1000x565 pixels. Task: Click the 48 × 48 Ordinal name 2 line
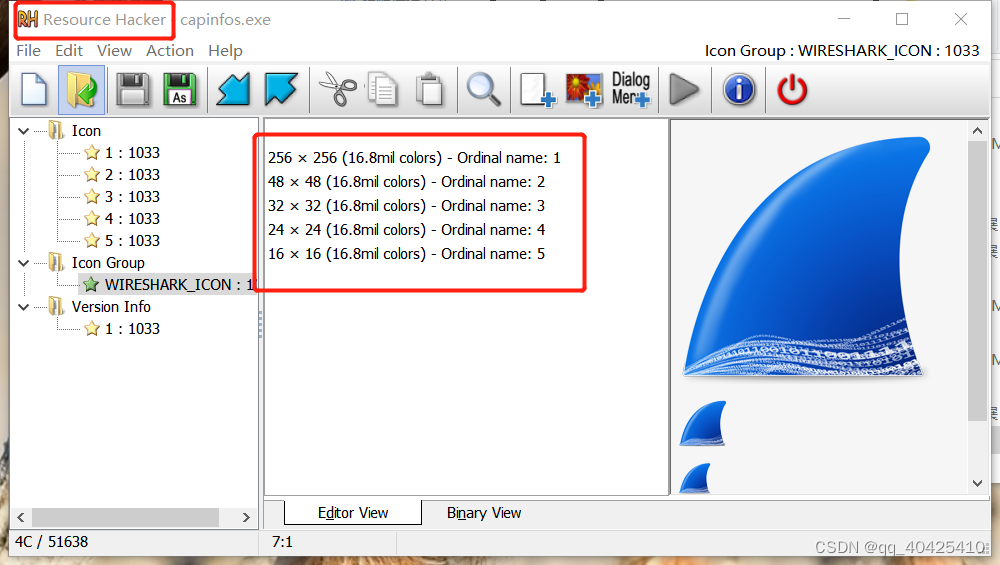(406, 182)
